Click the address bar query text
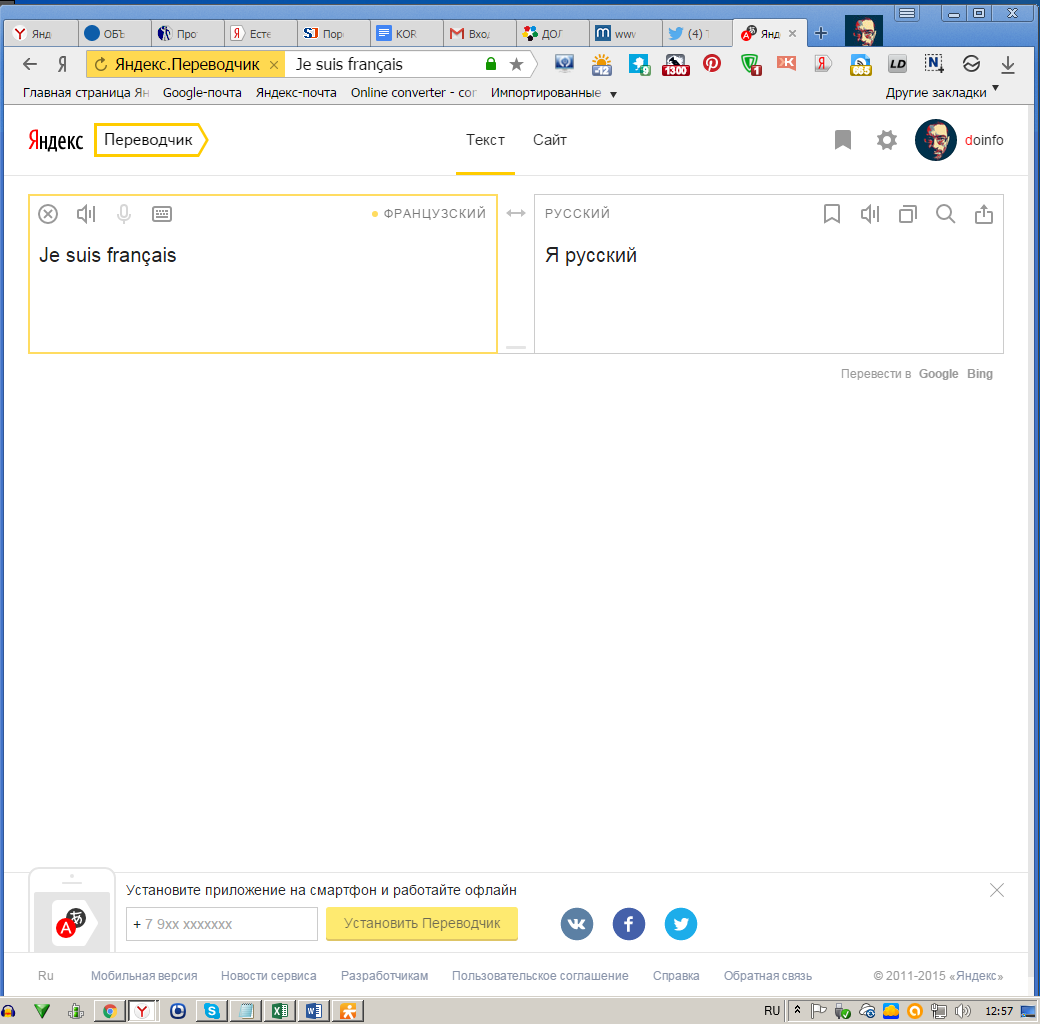 (349, 64)
